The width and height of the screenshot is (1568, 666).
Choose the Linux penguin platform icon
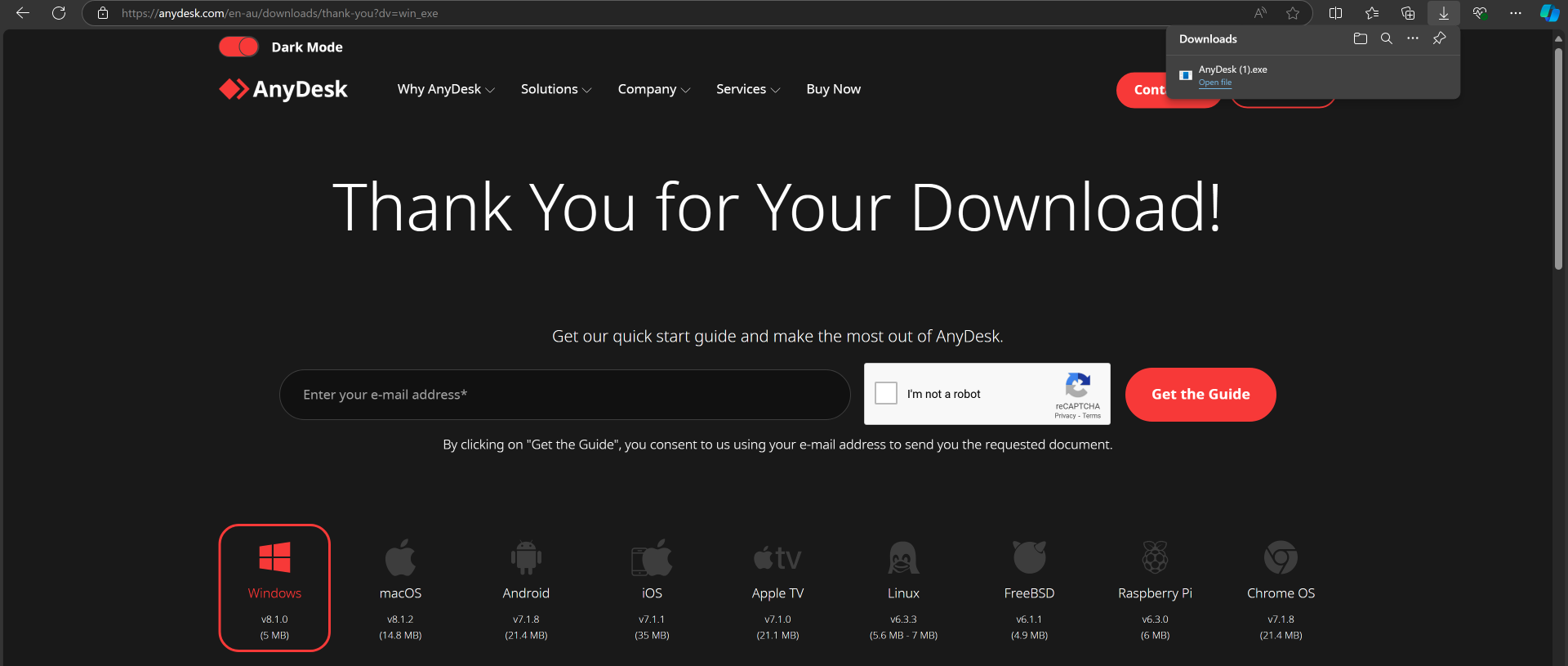coord(903,559)
